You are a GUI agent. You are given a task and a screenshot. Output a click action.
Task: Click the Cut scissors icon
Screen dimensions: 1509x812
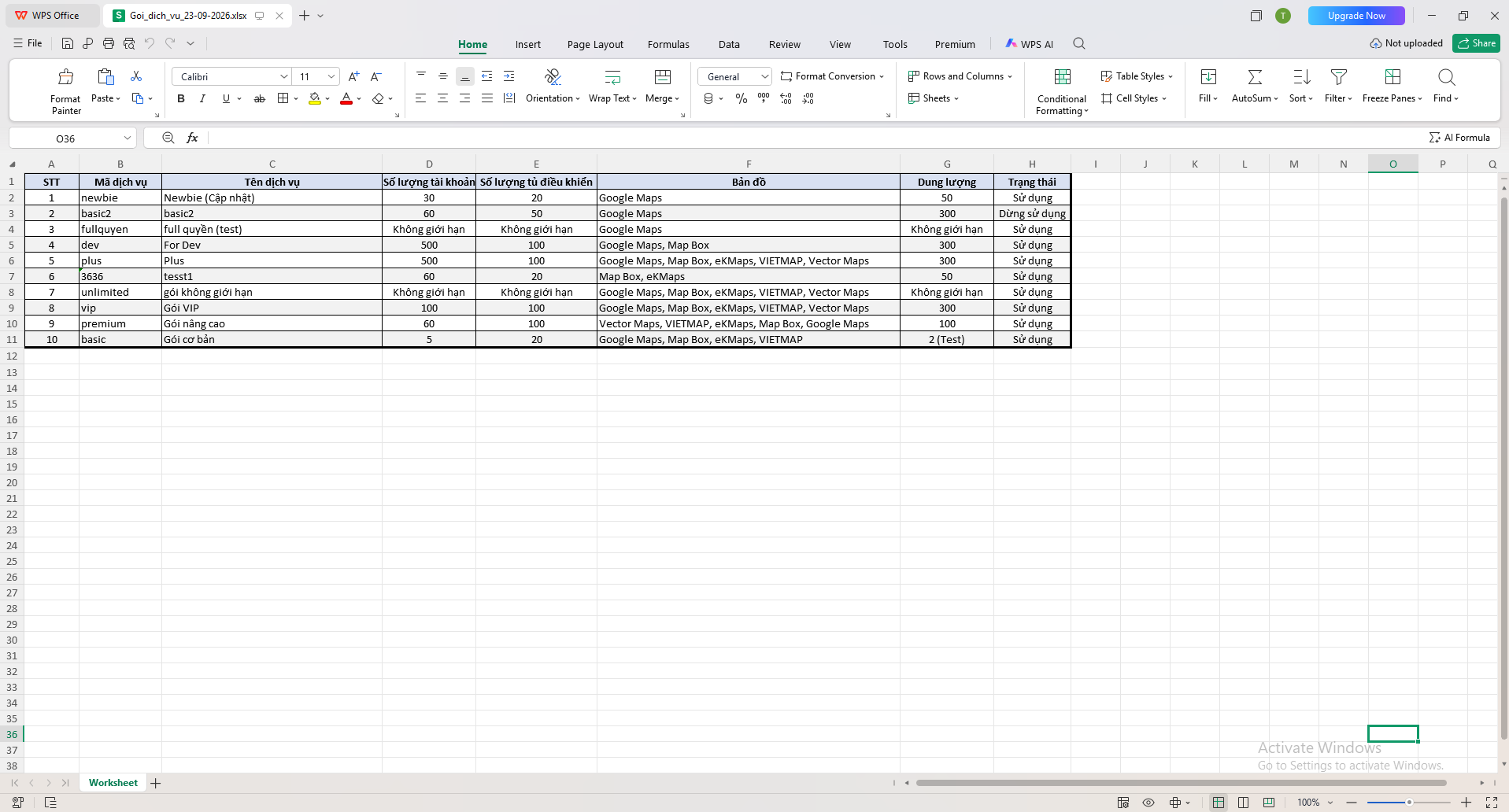point(136,76)
